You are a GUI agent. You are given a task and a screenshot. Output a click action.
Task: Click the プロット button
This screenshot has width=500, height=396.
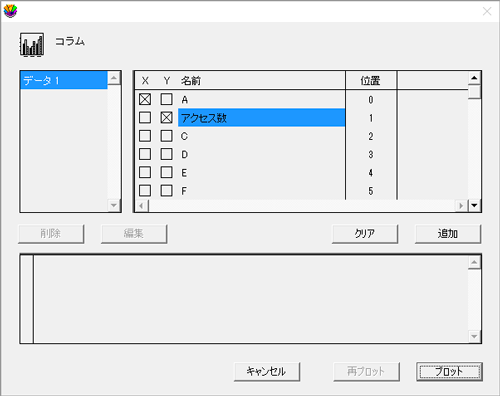(449, 371)
